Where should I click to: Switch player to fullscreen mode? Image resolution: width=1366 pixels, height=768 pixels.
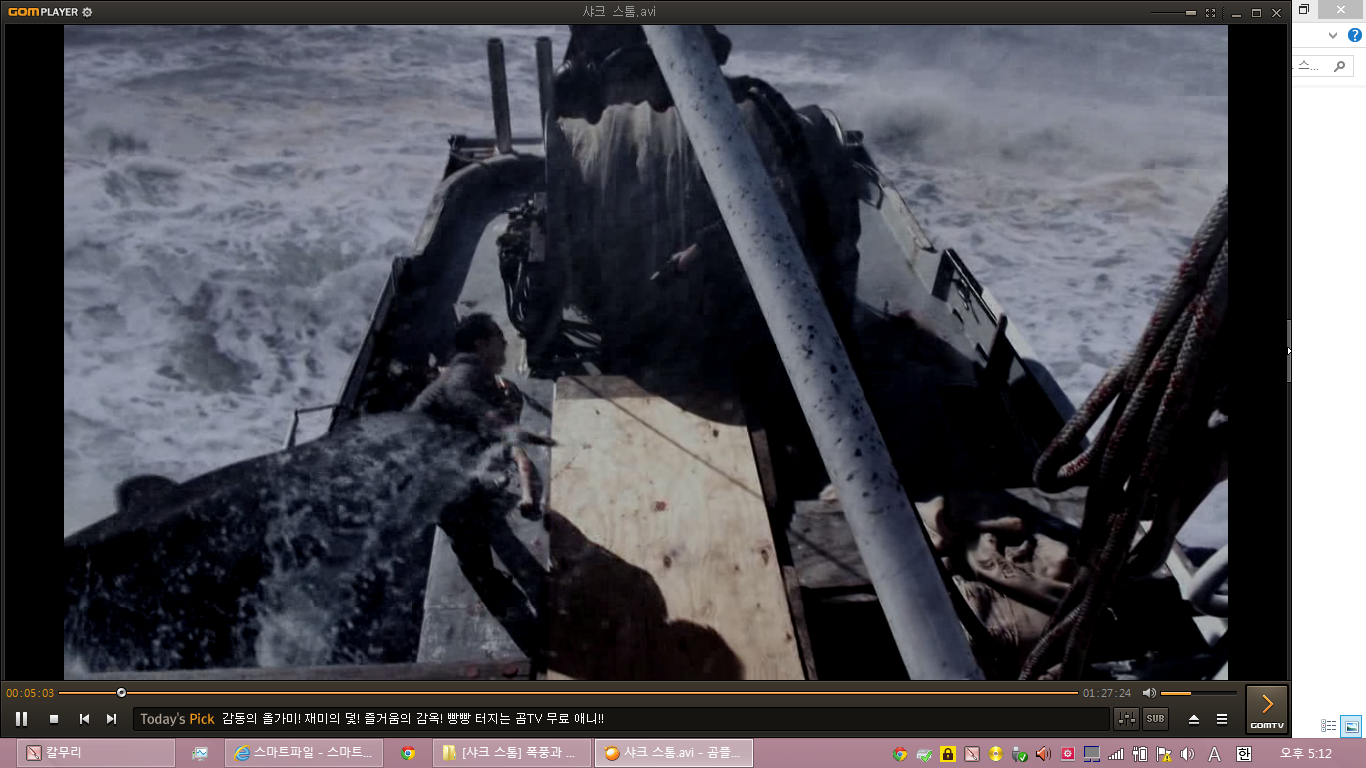pos(1210,13)
